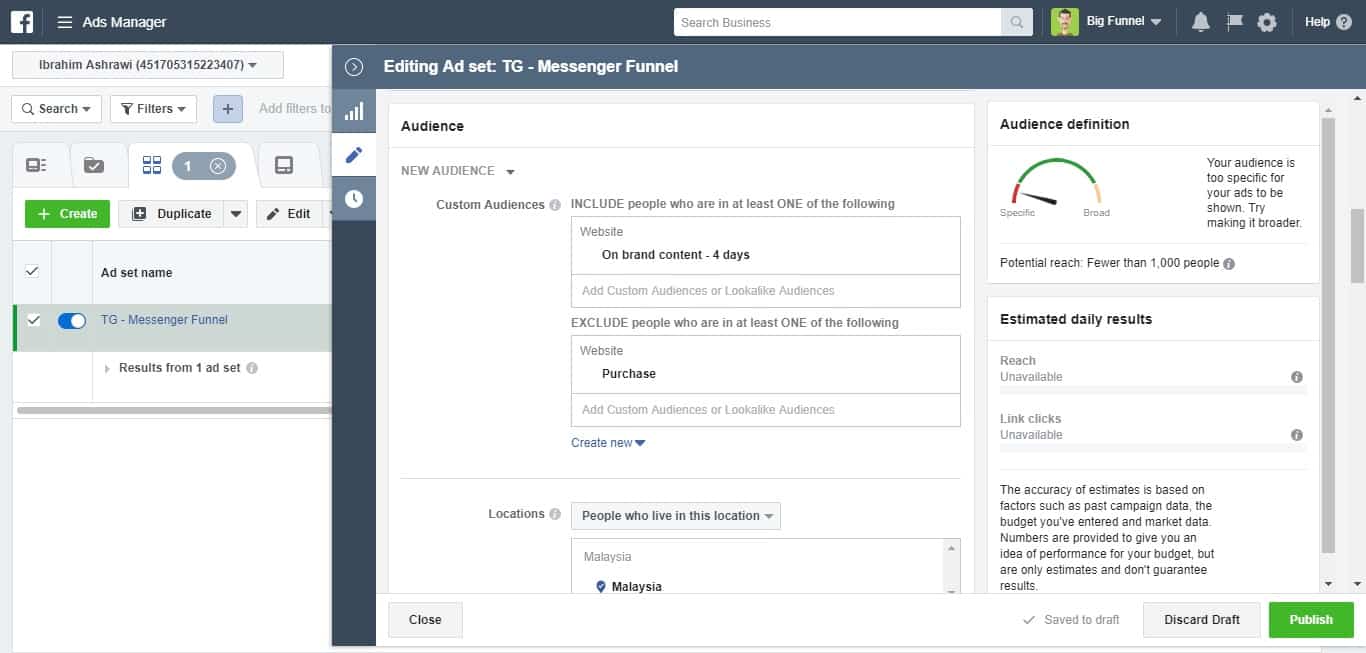The height and width of the screenshot is (653, 1366).
Task: Open the Ads Manager hamburger menu
Action: (x=64, y=22)
